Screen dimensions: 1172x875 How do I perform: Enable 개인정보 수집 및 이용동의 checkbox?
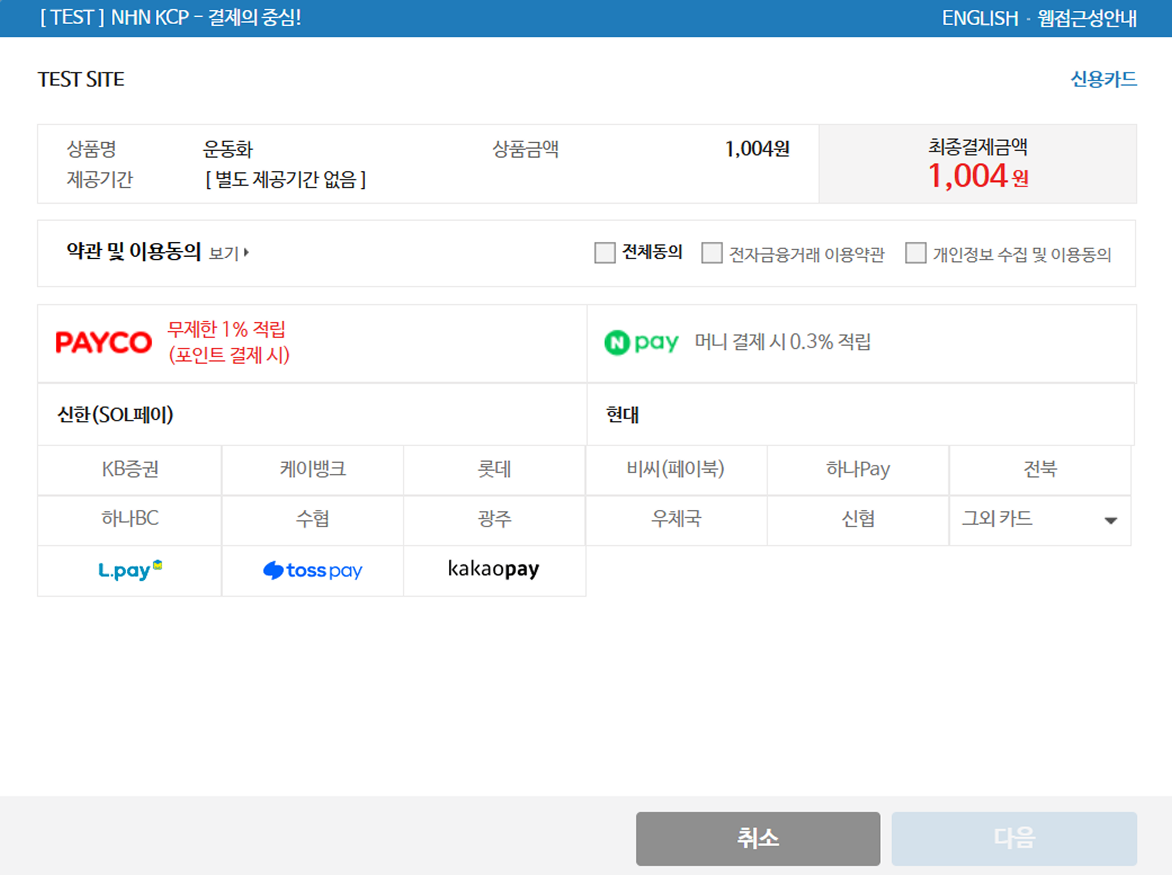click(x=916, y=253)
